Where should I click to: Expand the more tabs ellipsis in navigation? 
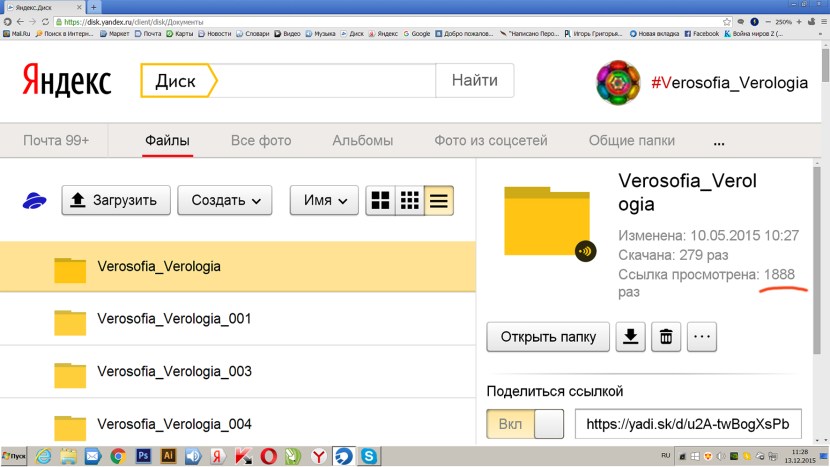[718, 141]
